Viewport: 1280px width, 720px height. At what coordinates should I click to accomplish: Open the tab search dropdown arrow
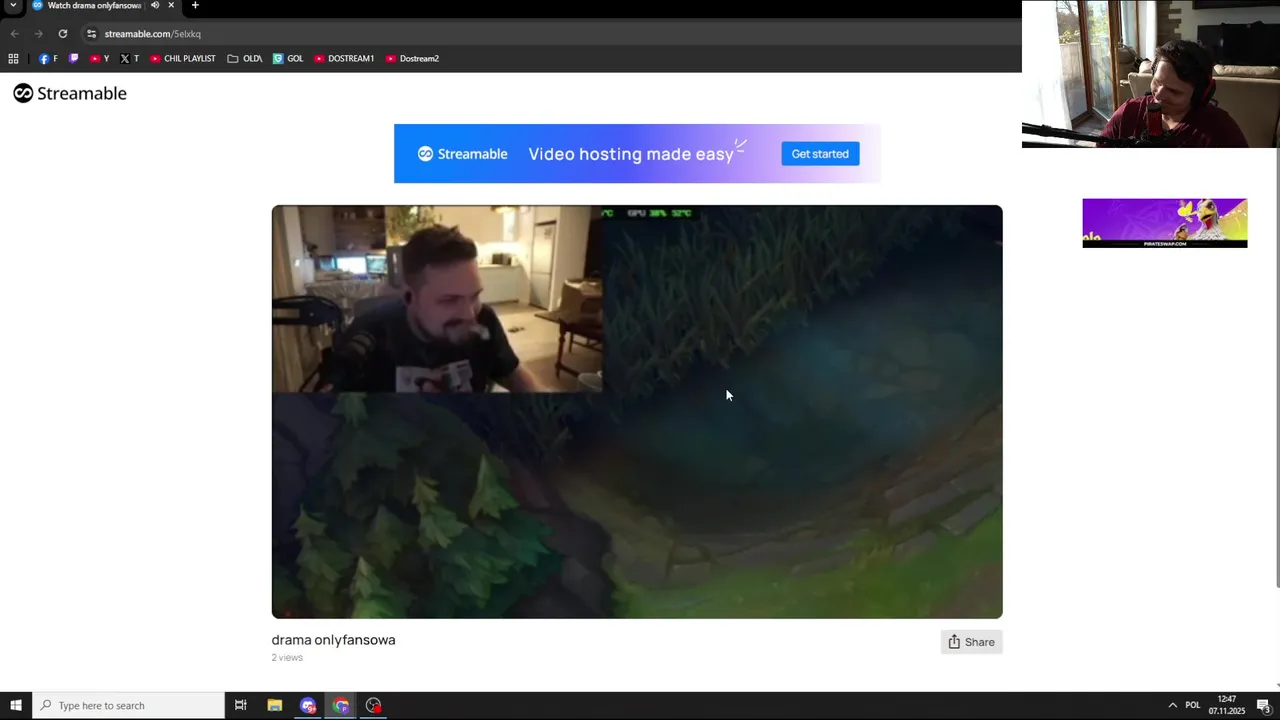click(x=13, y=5)
